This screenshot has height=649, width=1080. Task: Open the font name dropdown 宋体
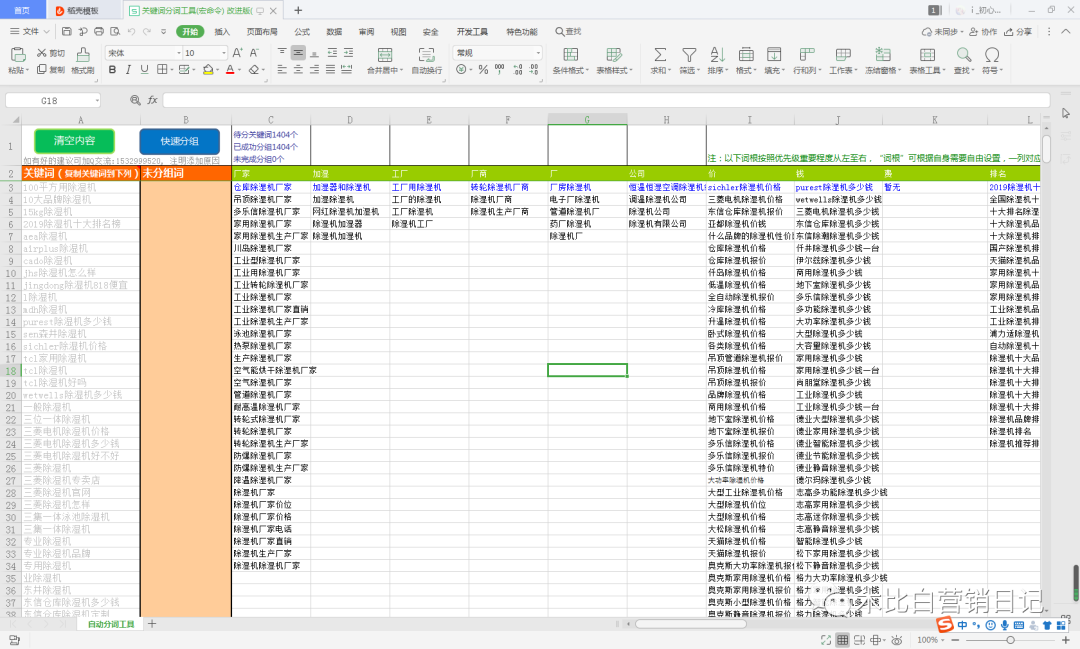[178, 53]
